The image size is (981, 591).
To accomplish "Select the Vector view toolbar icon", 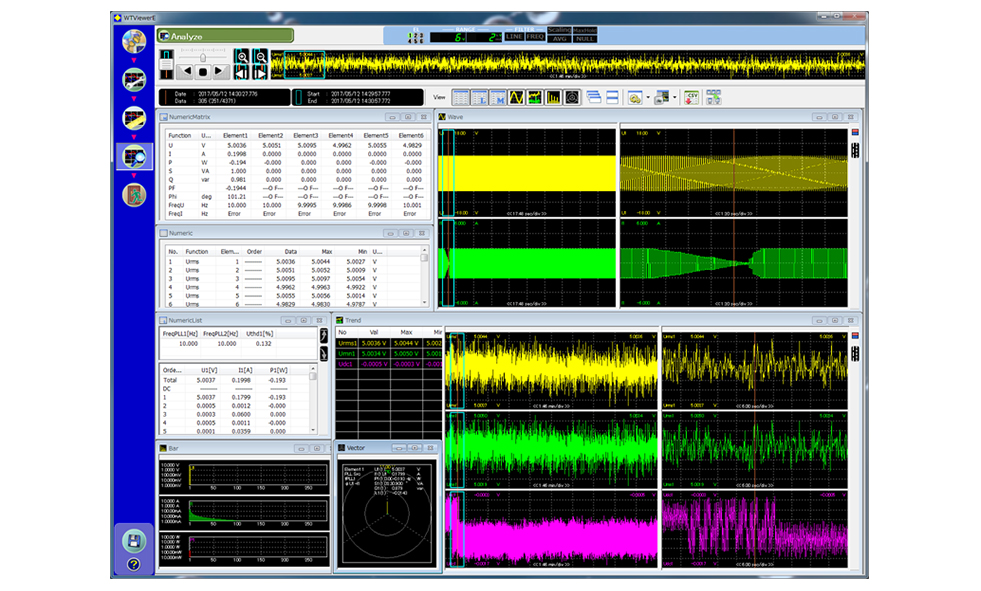I will (x=571, y=98).
